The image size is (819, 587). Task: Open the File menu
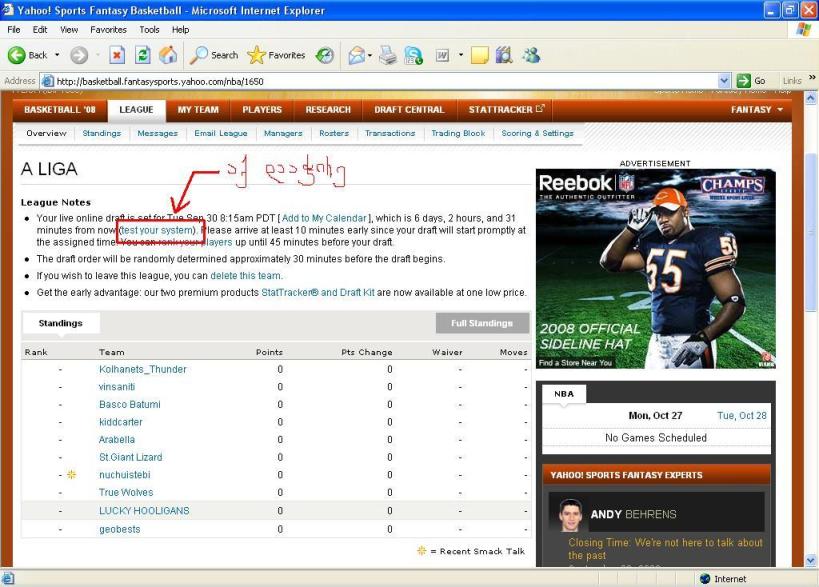(14, 30)
